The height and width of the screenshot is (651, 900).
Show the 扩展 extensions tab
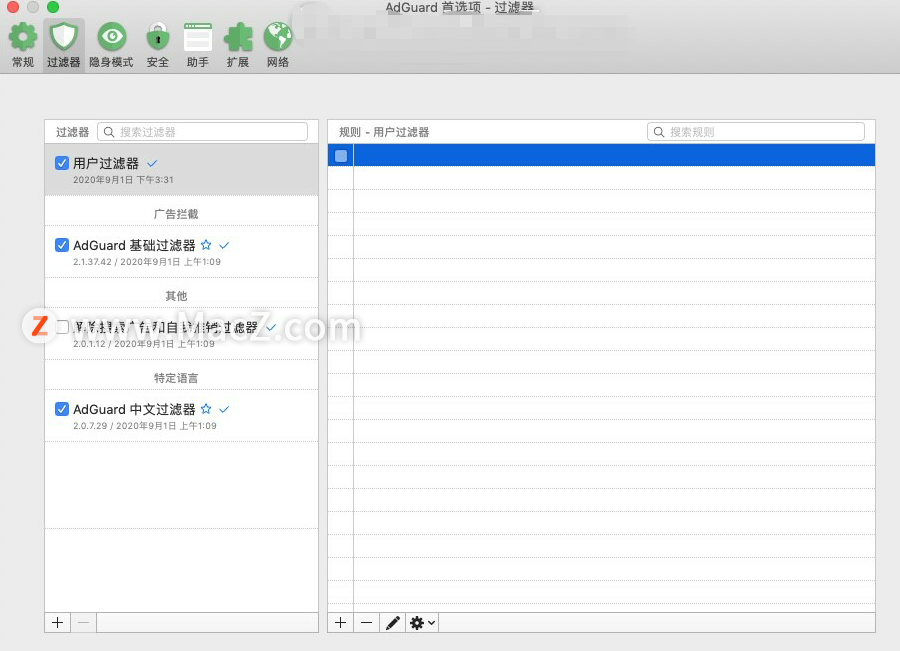click(x=238, y=45)
